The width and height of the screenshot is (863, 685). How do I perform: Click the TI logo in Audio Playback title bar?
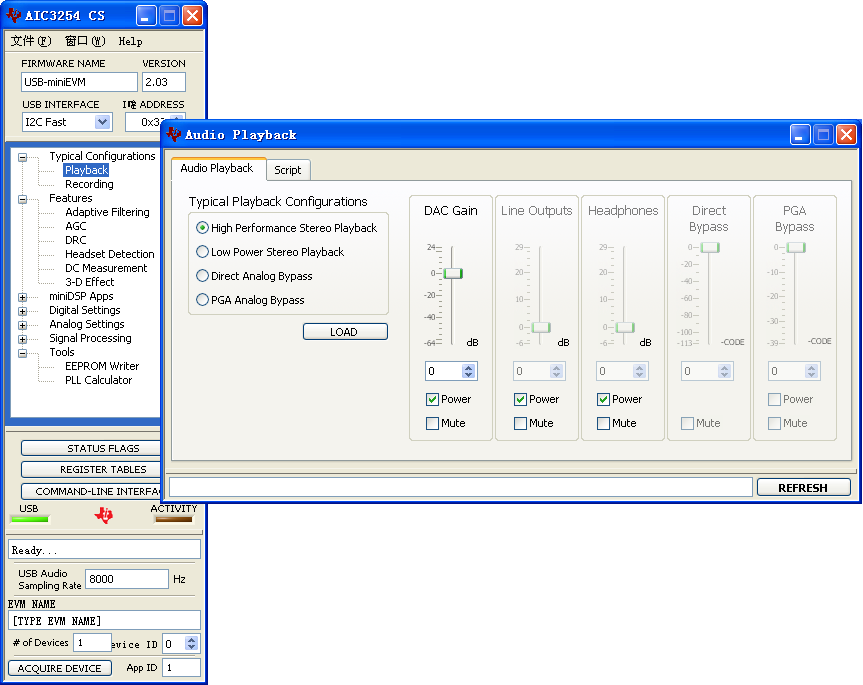point(173,134)
